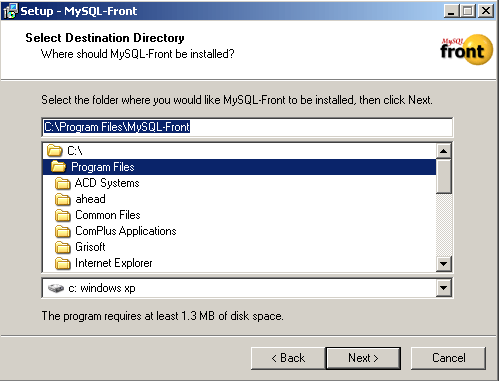Image resolution: width=499 pixels, height=381 pixels.
Task: Click the ACD Systems folder icon
Action: (63, 183)
